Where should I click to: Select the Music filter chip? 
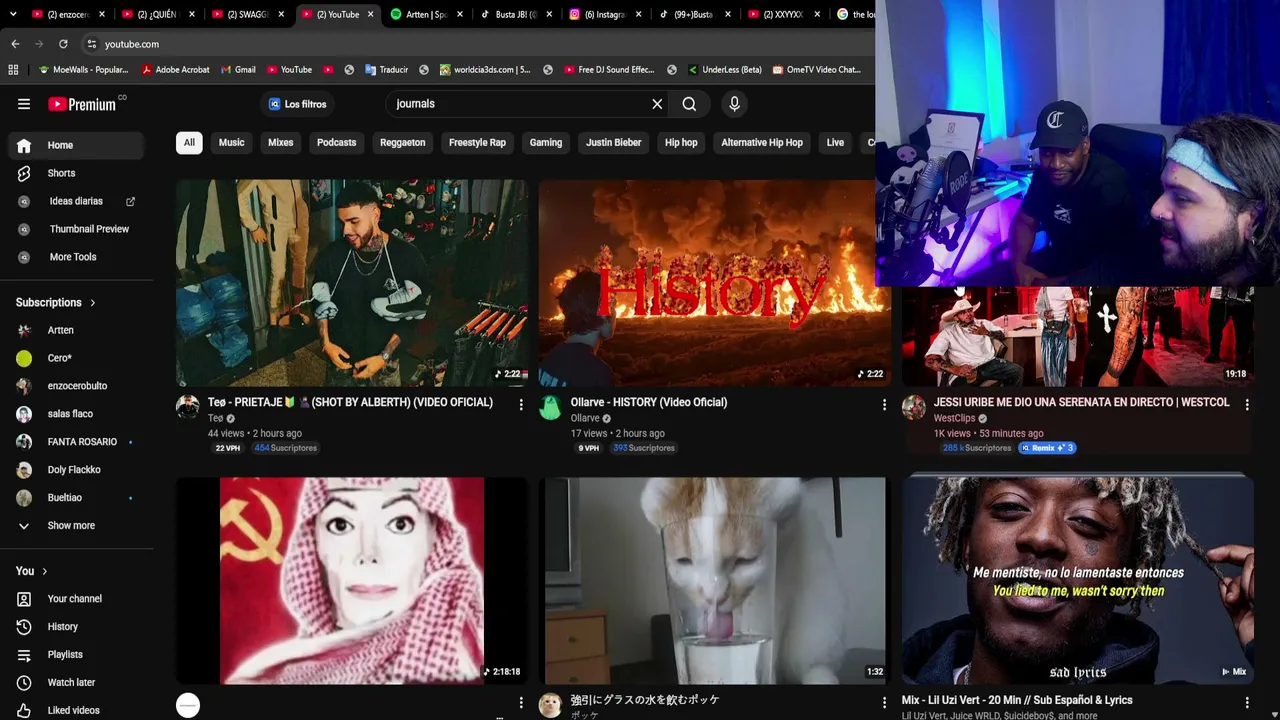(231, 142)
